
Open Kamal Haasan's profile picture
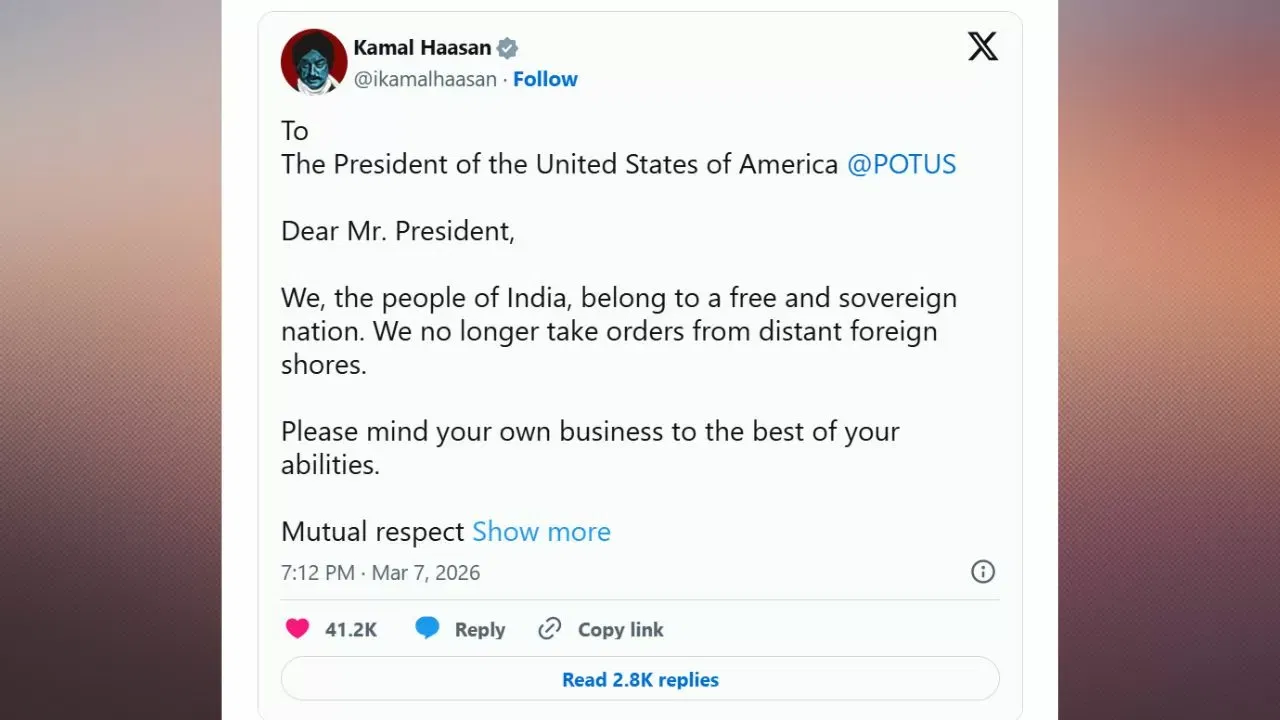coord(314,62)
